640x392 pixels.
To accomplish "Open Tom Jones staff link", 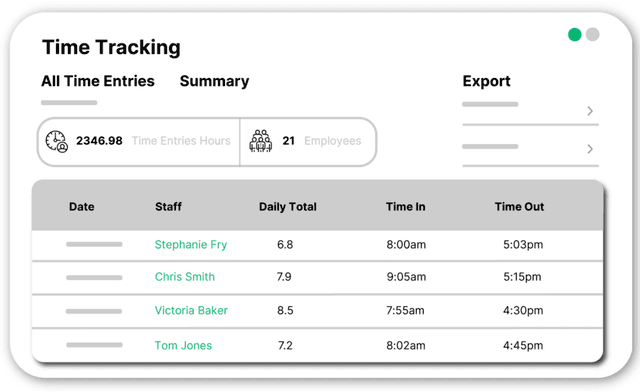I will tap(183, 345).
